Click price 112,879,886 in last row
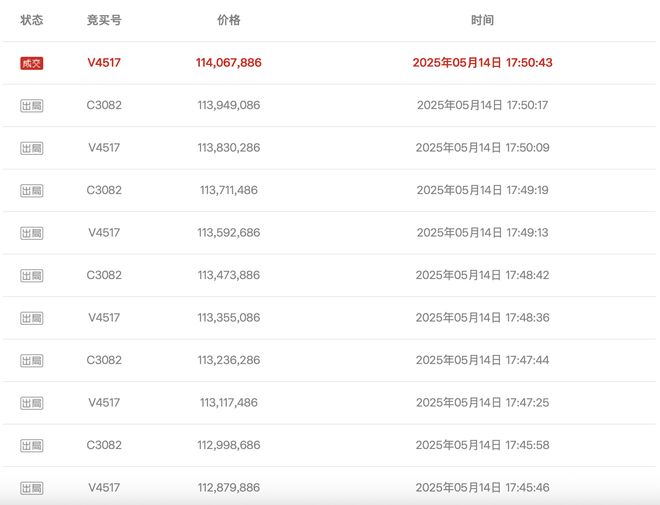660x505 pixels. [229, 488]
